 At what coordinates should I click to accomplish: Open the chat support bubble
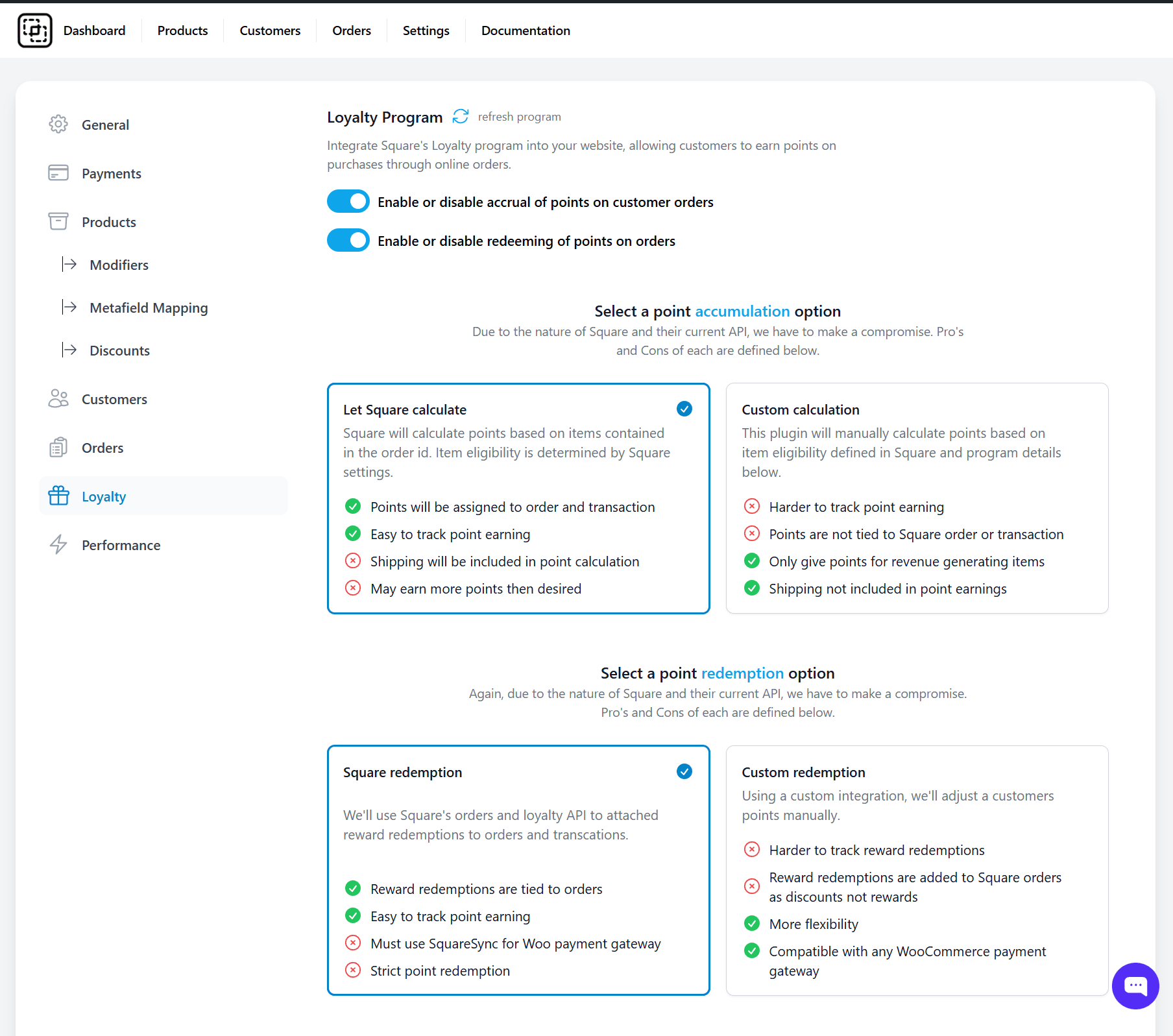pyautogui.click(x=1135, y=986)
